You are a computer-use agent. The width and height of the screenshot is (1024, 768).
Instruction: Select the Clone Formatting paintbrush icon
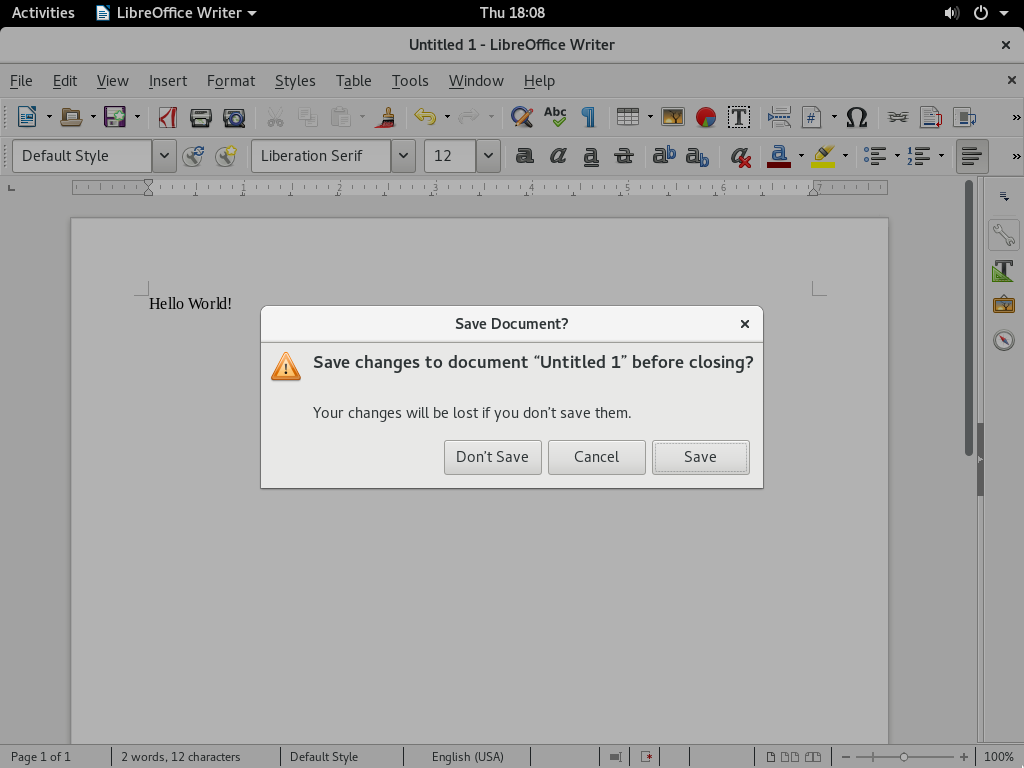point(385,117)
